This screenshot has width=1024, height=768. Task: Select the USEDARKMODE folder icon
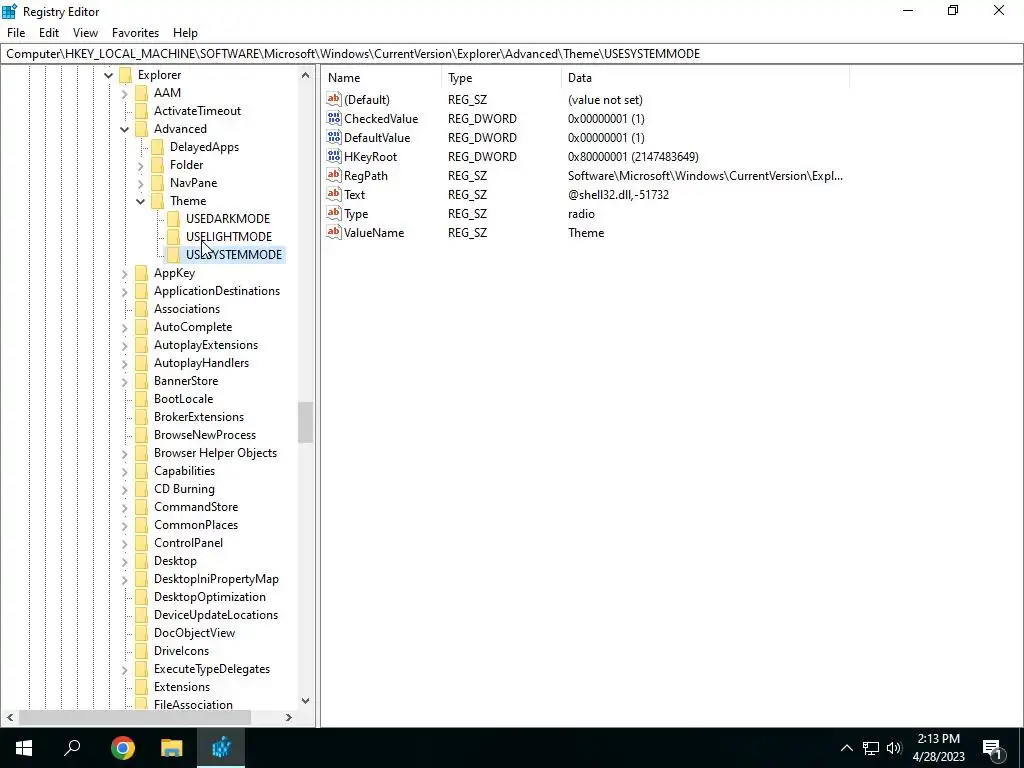pyautogui.click(x=174, y=219)
